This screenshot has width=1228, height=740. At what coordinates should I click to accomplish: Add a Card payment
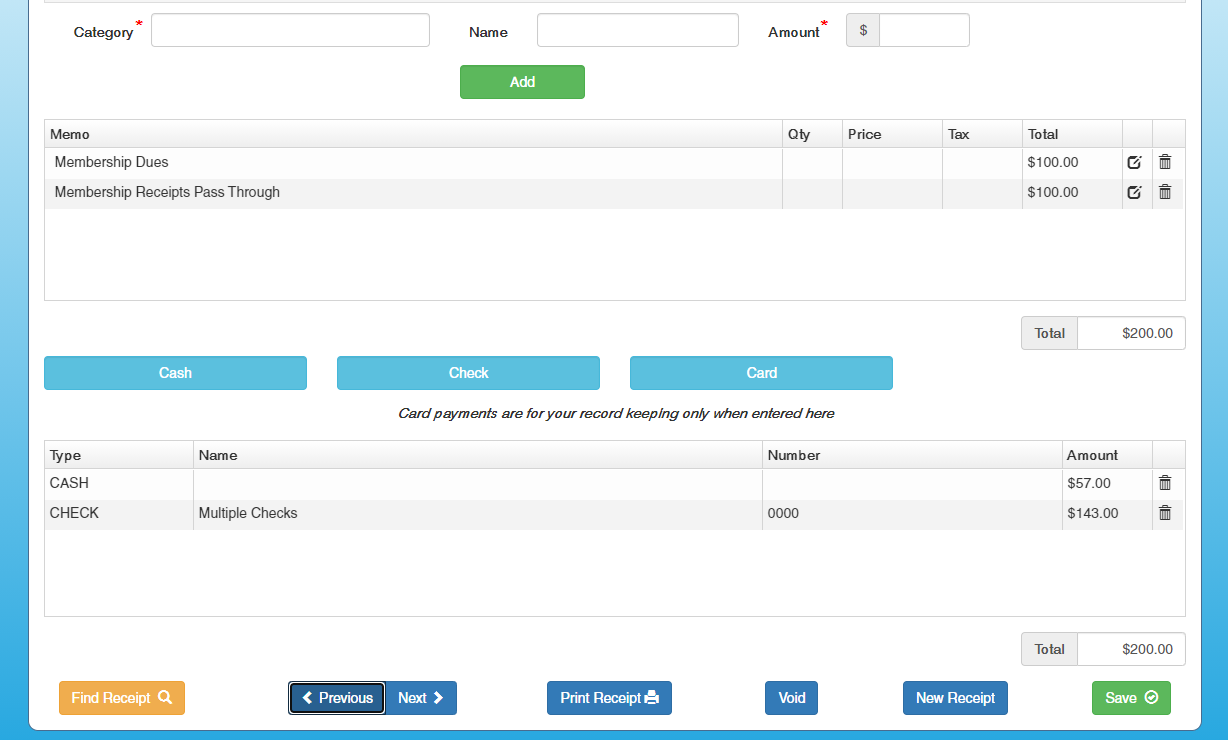[x=761, y=373]
